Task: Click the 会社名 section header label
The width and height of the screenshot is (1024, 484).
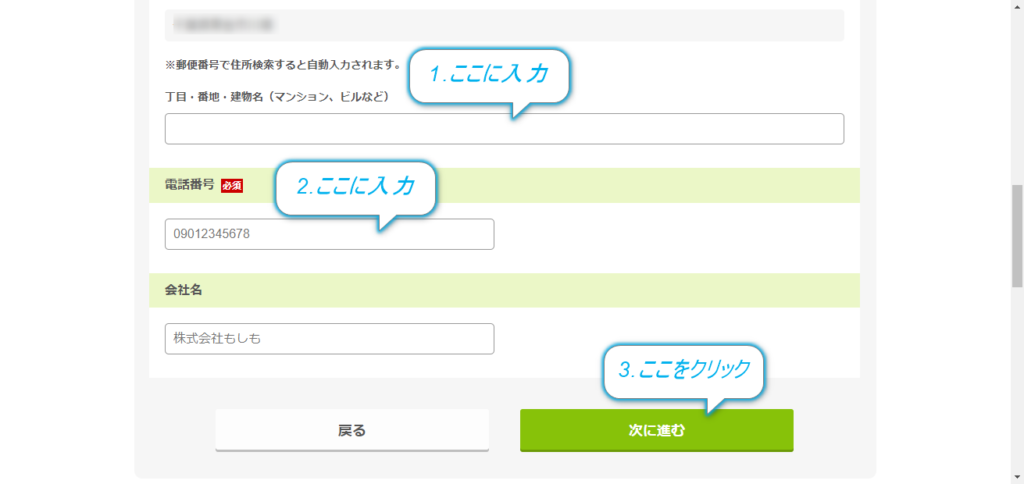Action: pyautogui.click(x=184, y=290)
